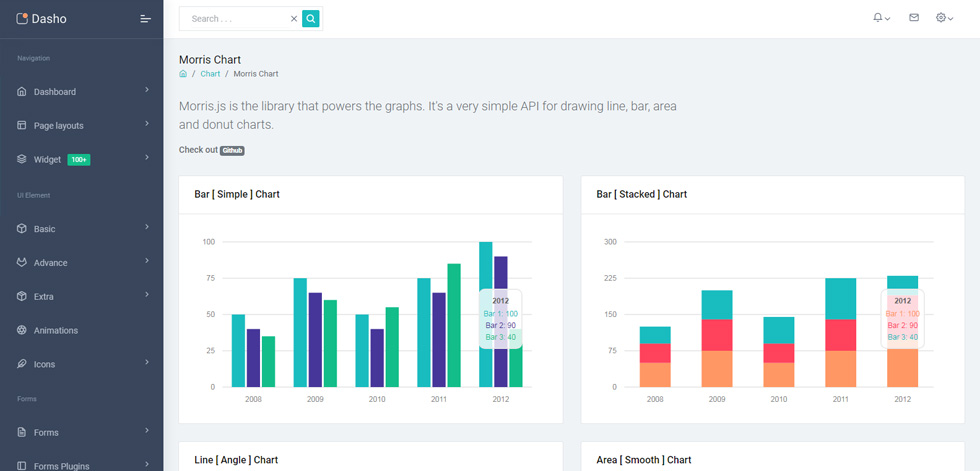The height and width of the screenshot is (471, 980).
Task: Open the settings gear dropdown
Action: (944, 18)
